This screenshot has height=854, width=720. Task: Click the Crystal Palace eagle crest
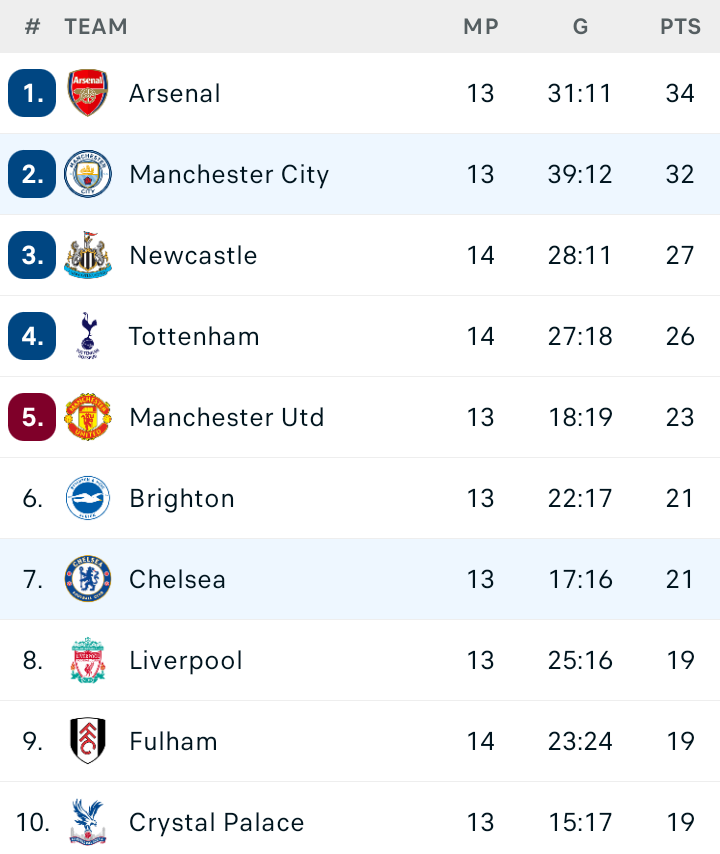88,822
